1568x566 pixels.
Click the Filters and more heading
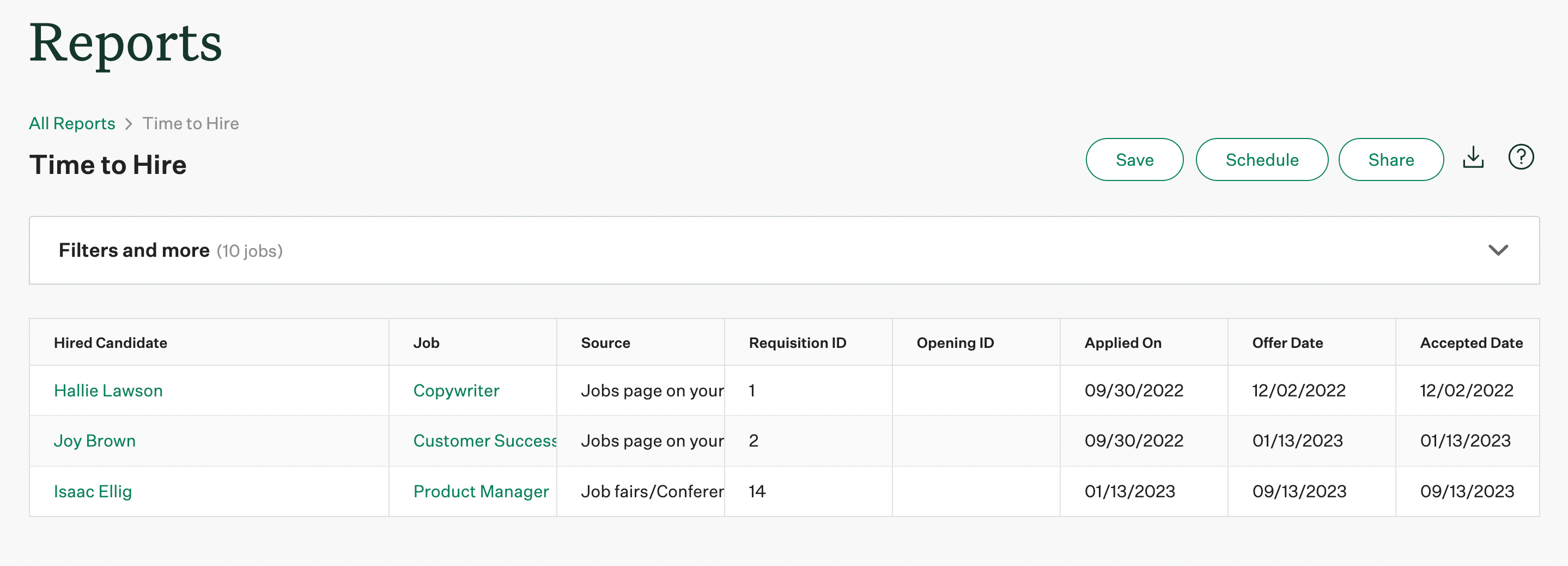tap(134, 250)
